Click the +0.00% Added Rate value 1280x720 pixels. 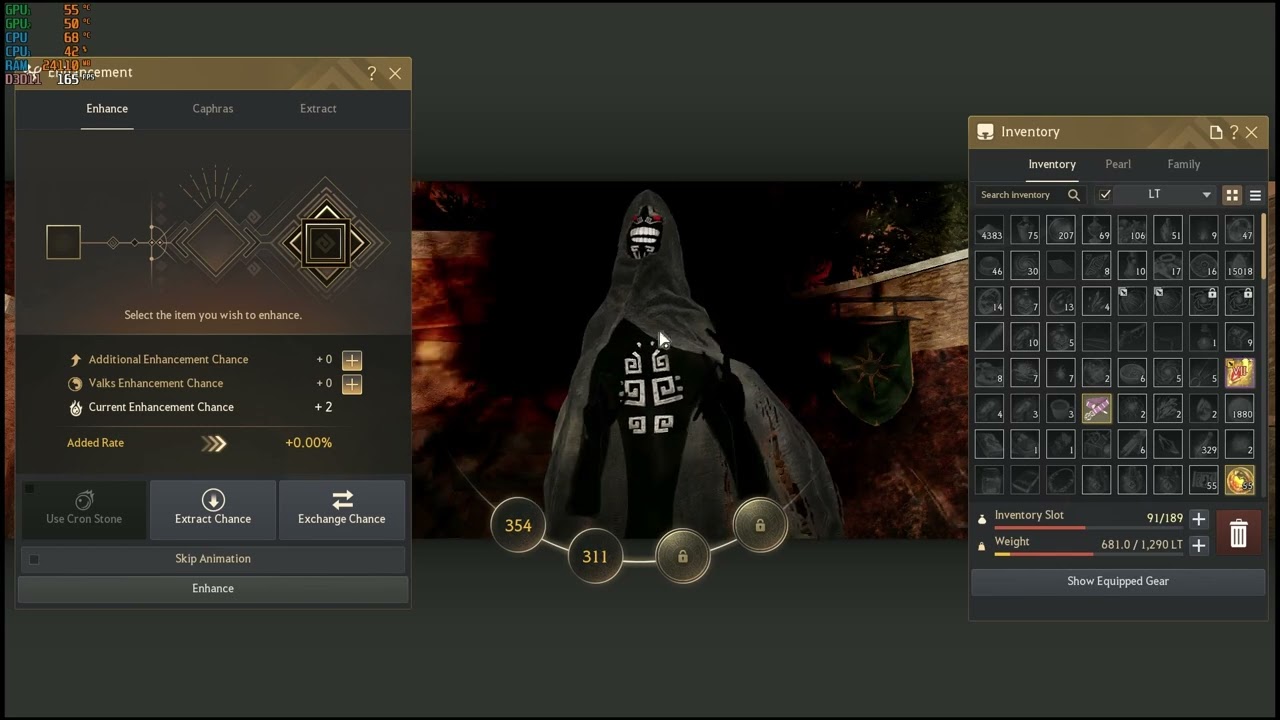point(308,443)
